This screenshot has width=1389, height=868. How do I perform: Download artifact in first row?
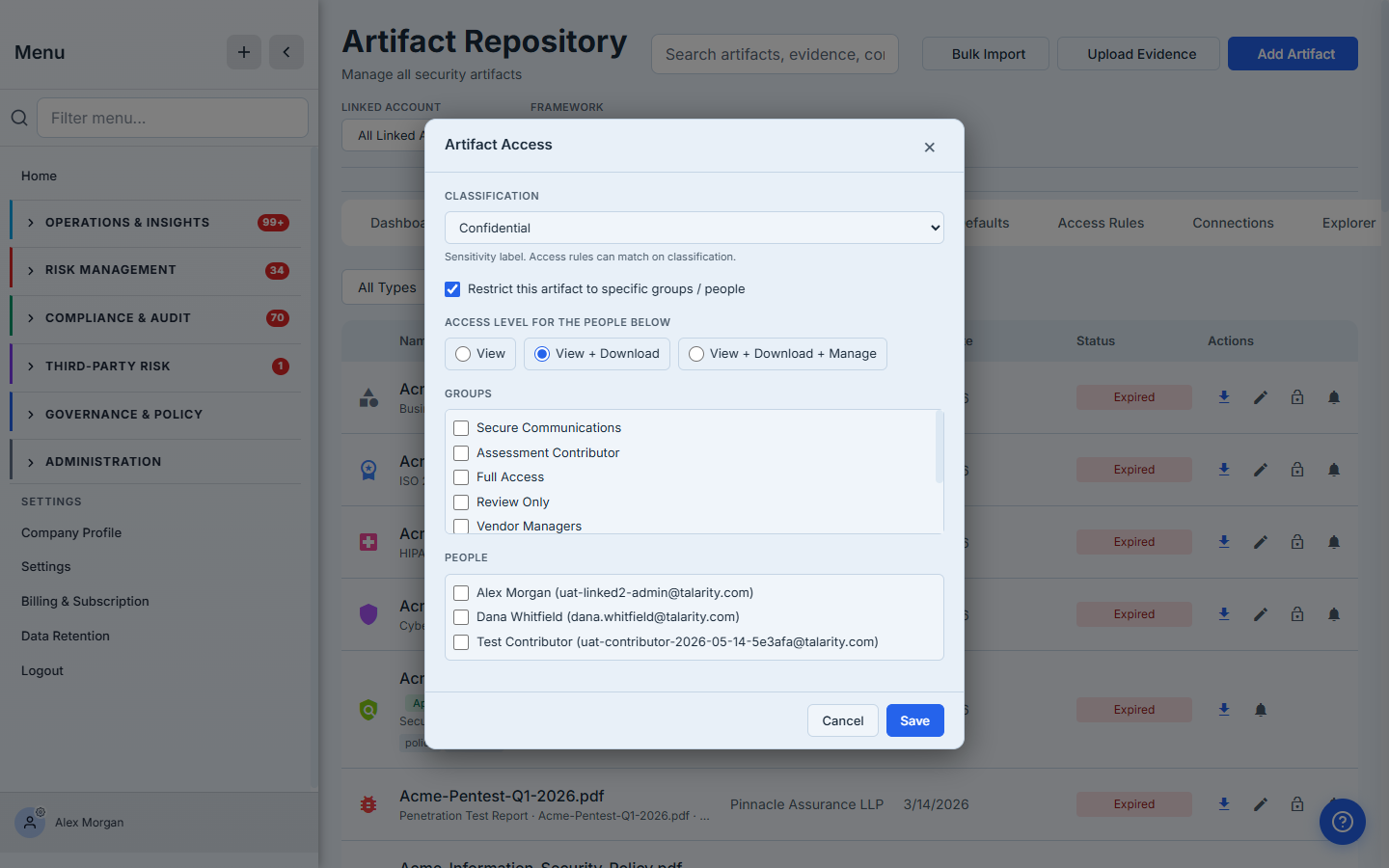point(1224,397)
